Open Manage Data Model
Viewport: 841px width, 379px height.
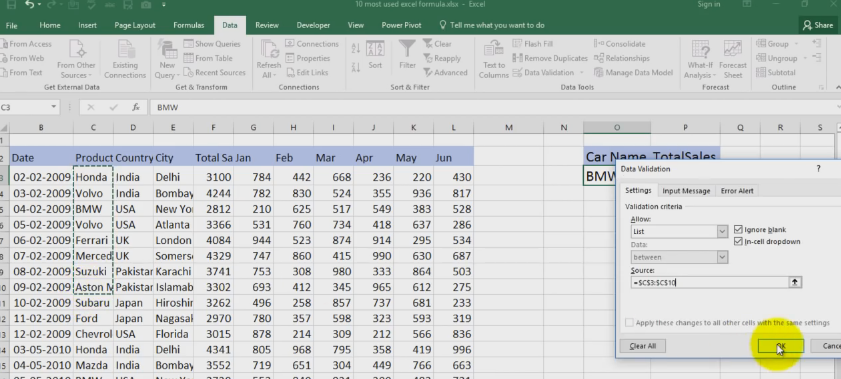click(633, 72)
